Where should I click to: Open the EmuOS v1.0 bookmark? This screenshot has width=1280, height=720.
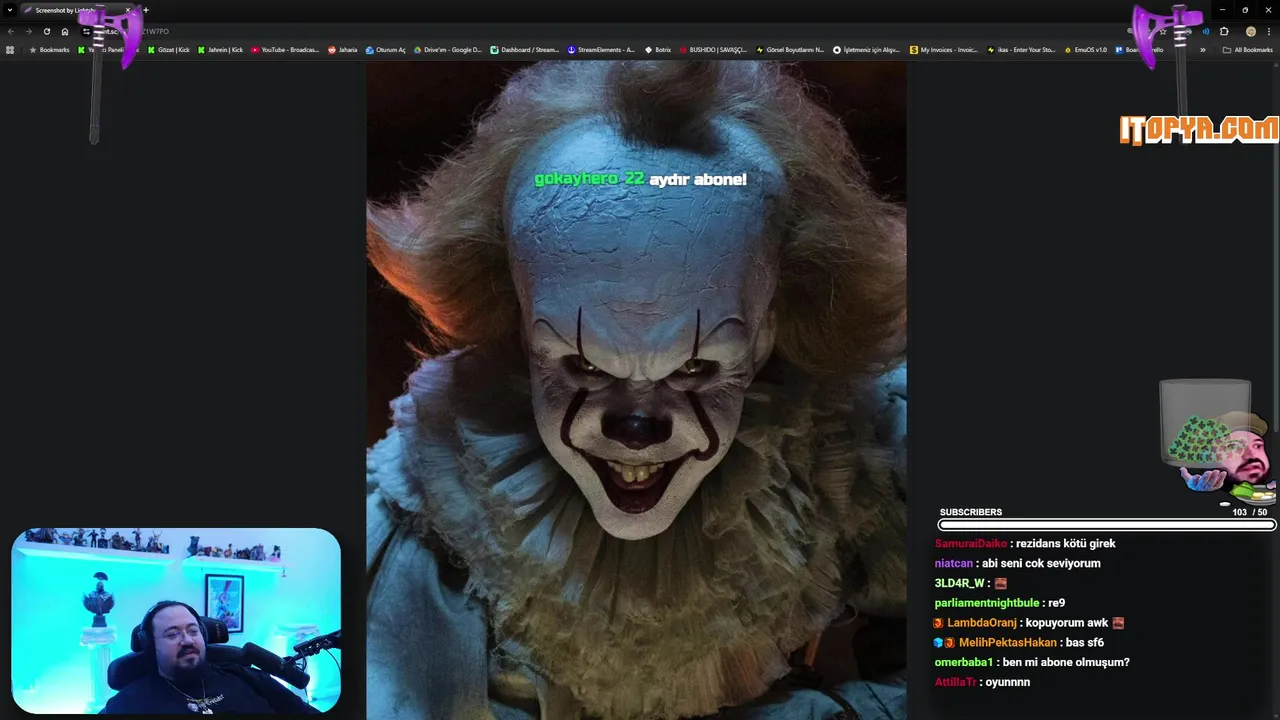pos(1085,50)
